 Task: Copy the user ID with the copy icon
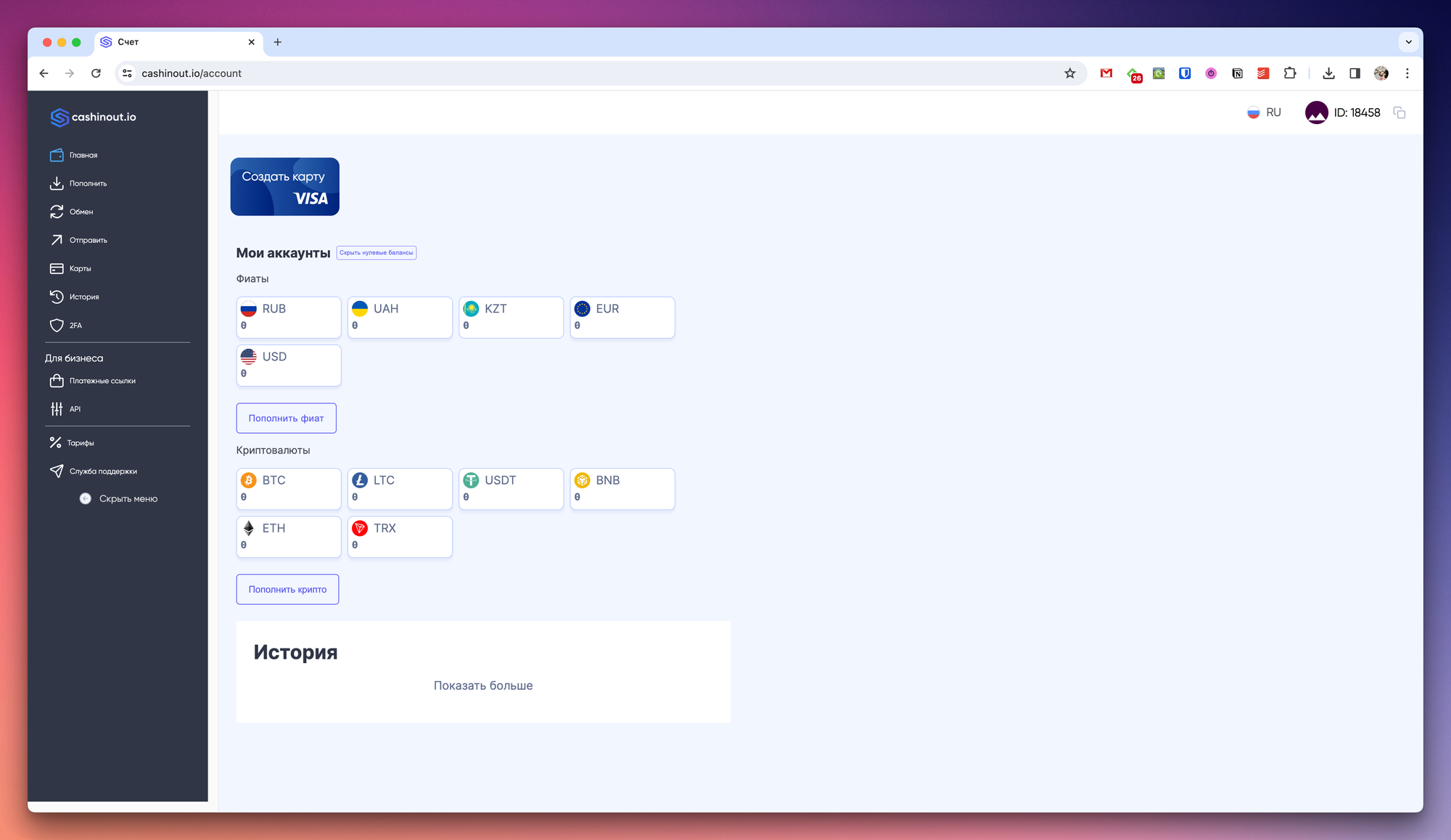click(x=1399, y=113)
